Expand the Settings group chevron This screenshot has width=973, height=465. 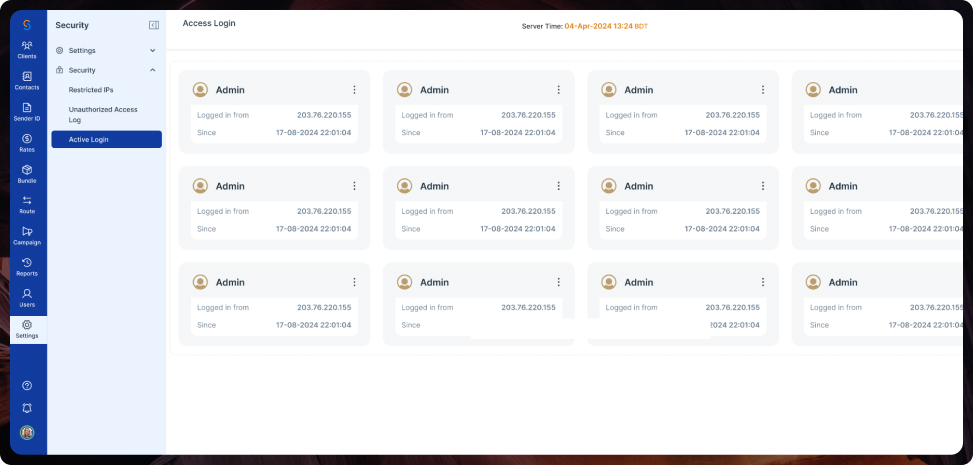tap(153, 50)
